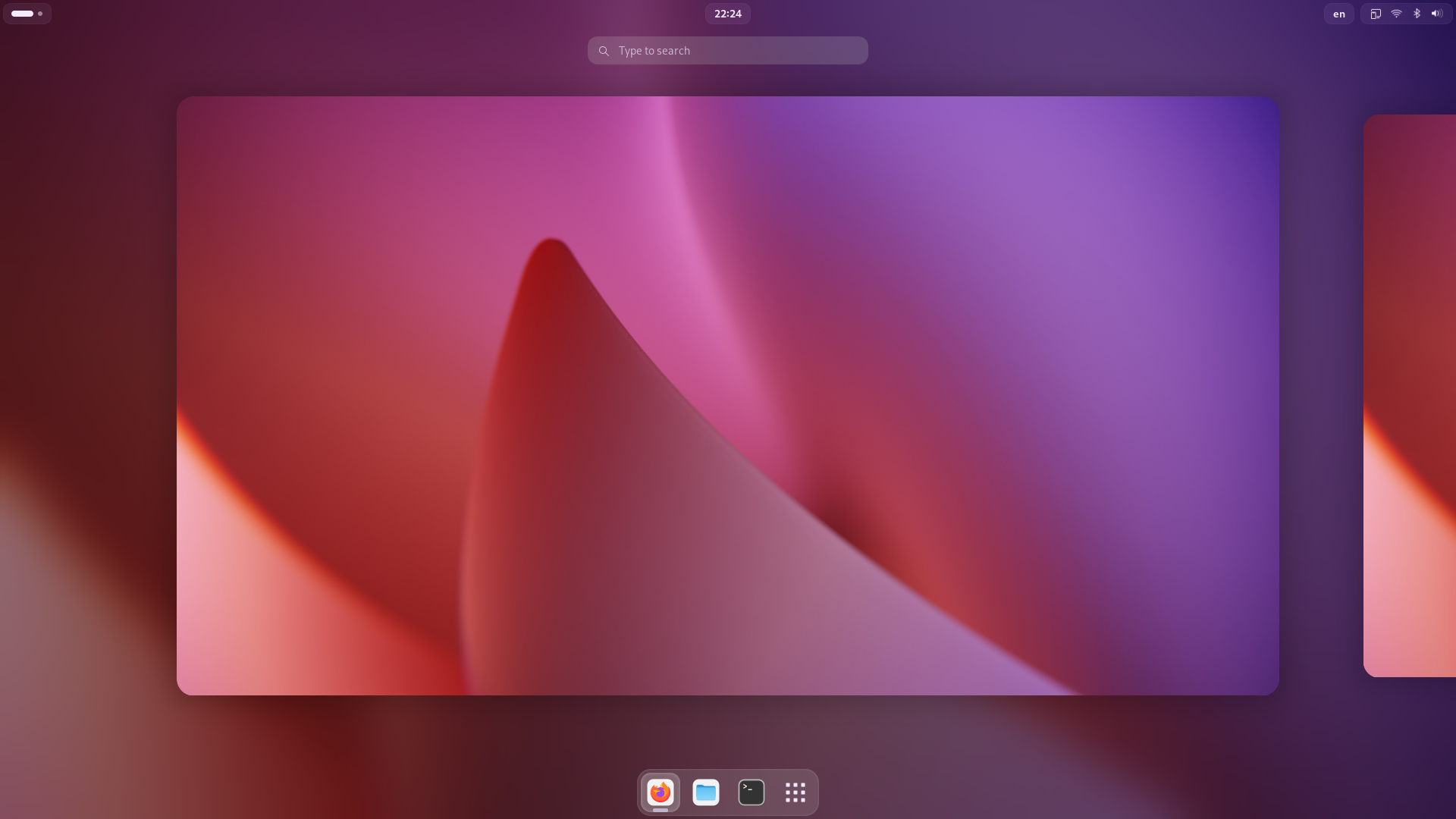Open the Files app in the dash

click(706, 792)
